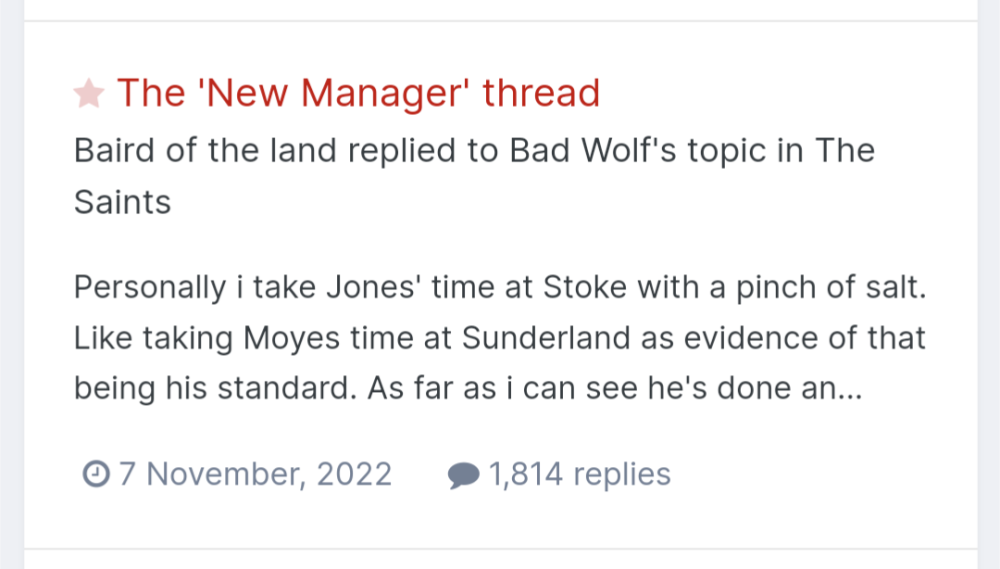Click the previous activity card at the top edge

pos(500,8)
